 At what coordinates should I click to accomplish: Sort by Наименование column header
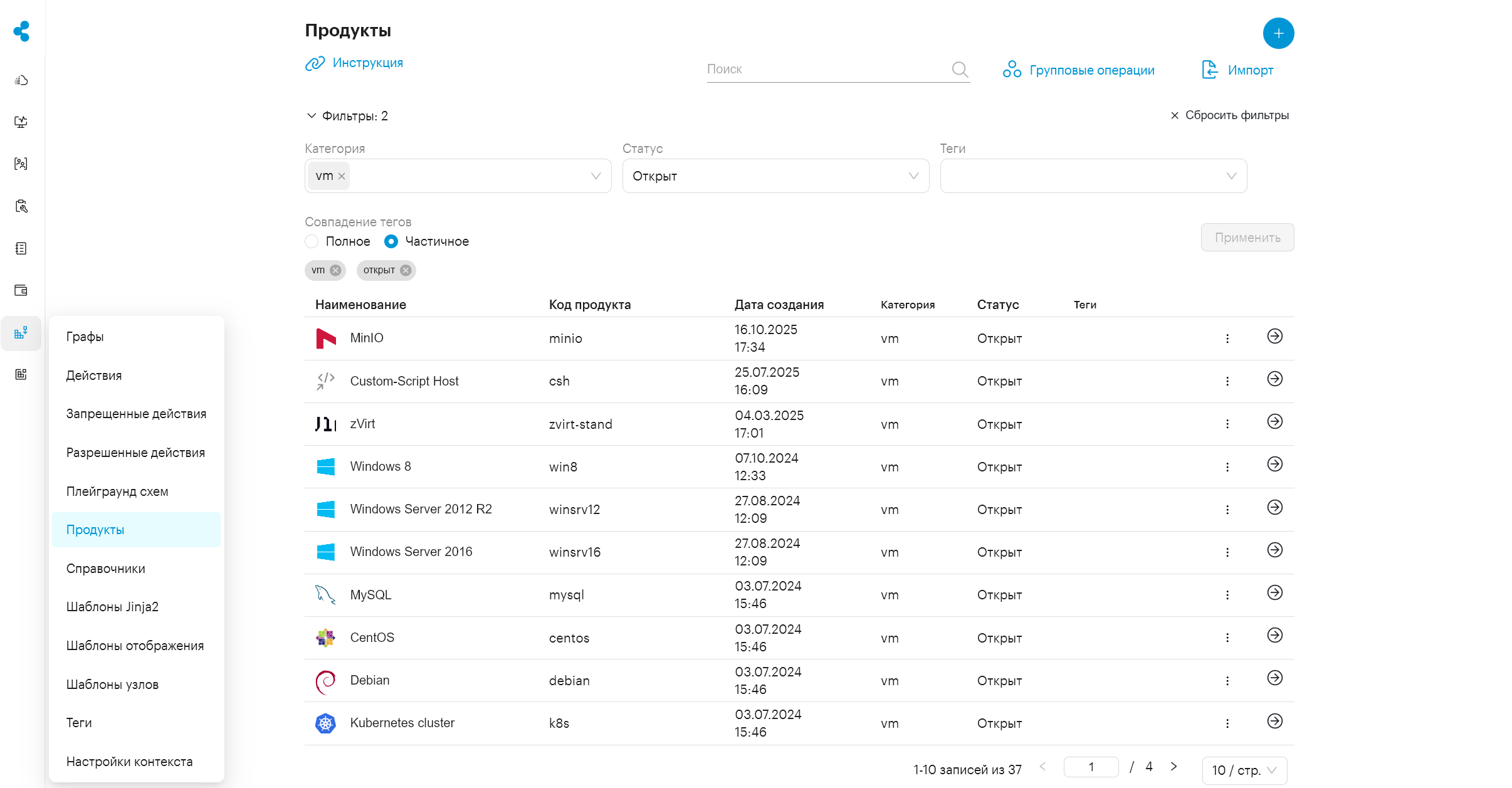[x=360, y=305]
